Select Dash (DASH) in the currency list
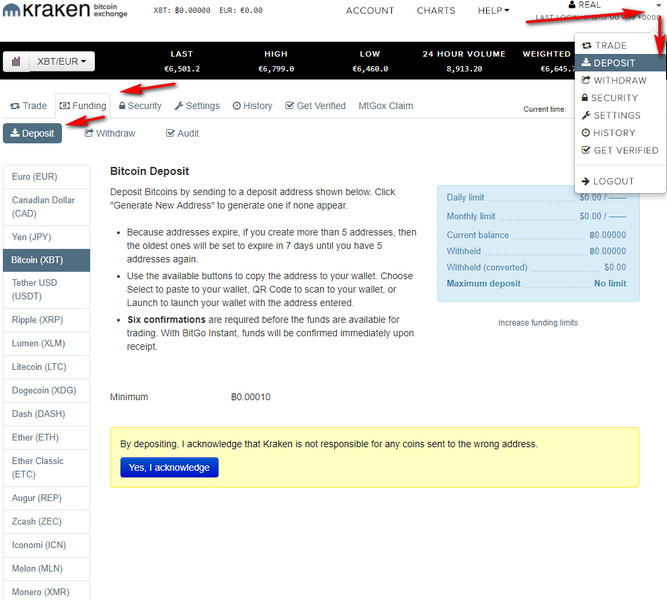The width and height of the screenshot is (667, 600). point(46,414)
